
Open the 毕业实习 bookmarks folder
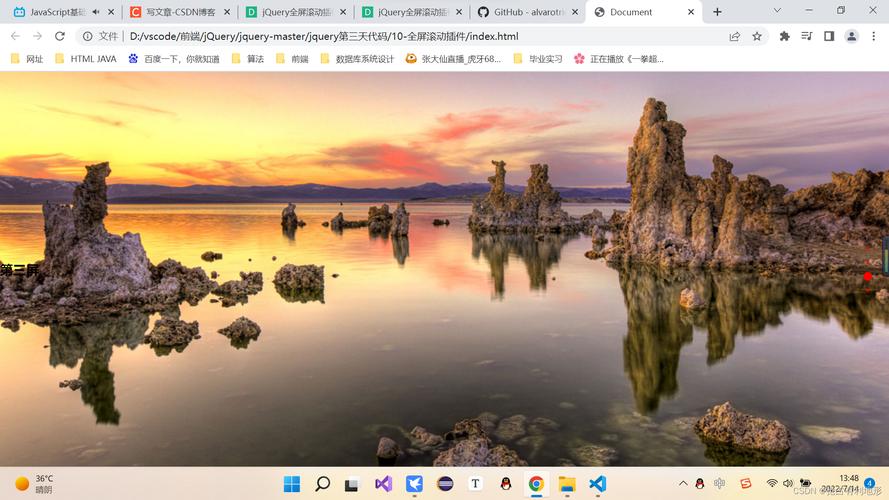537,59
